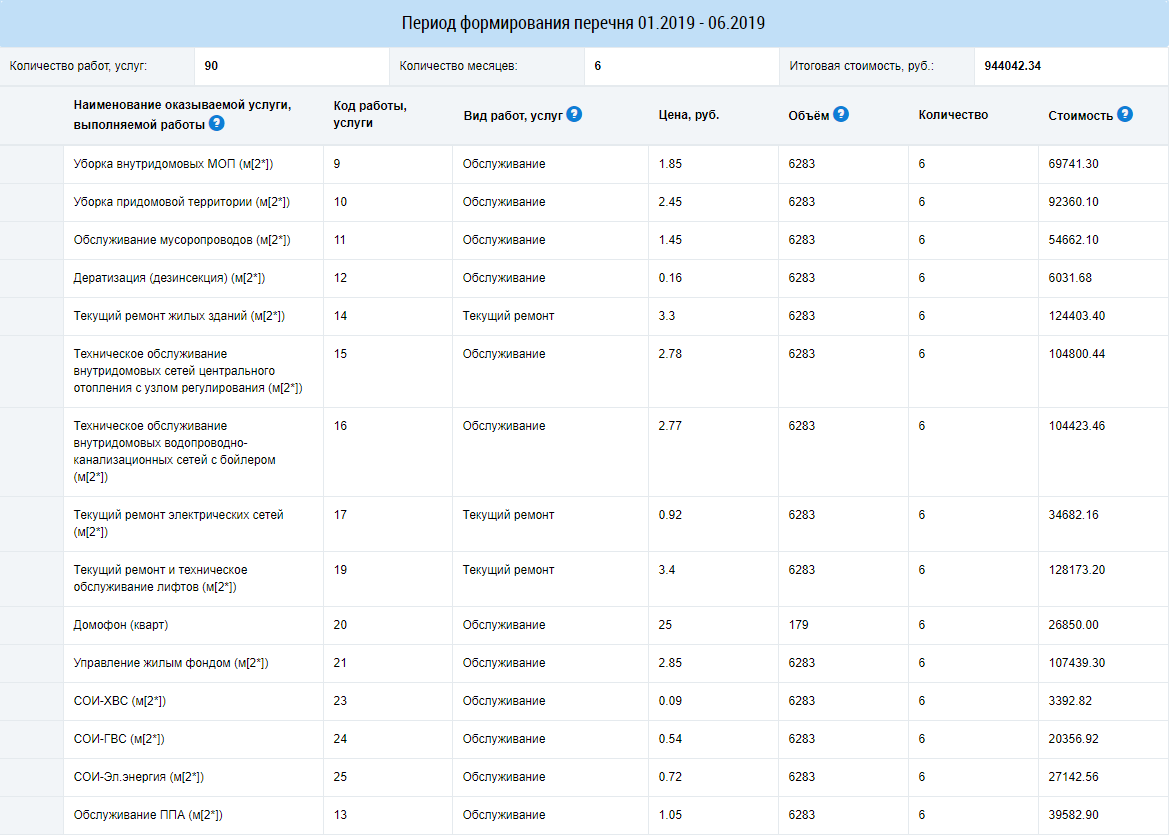Click the Количество работ value 90

[212, 66]
